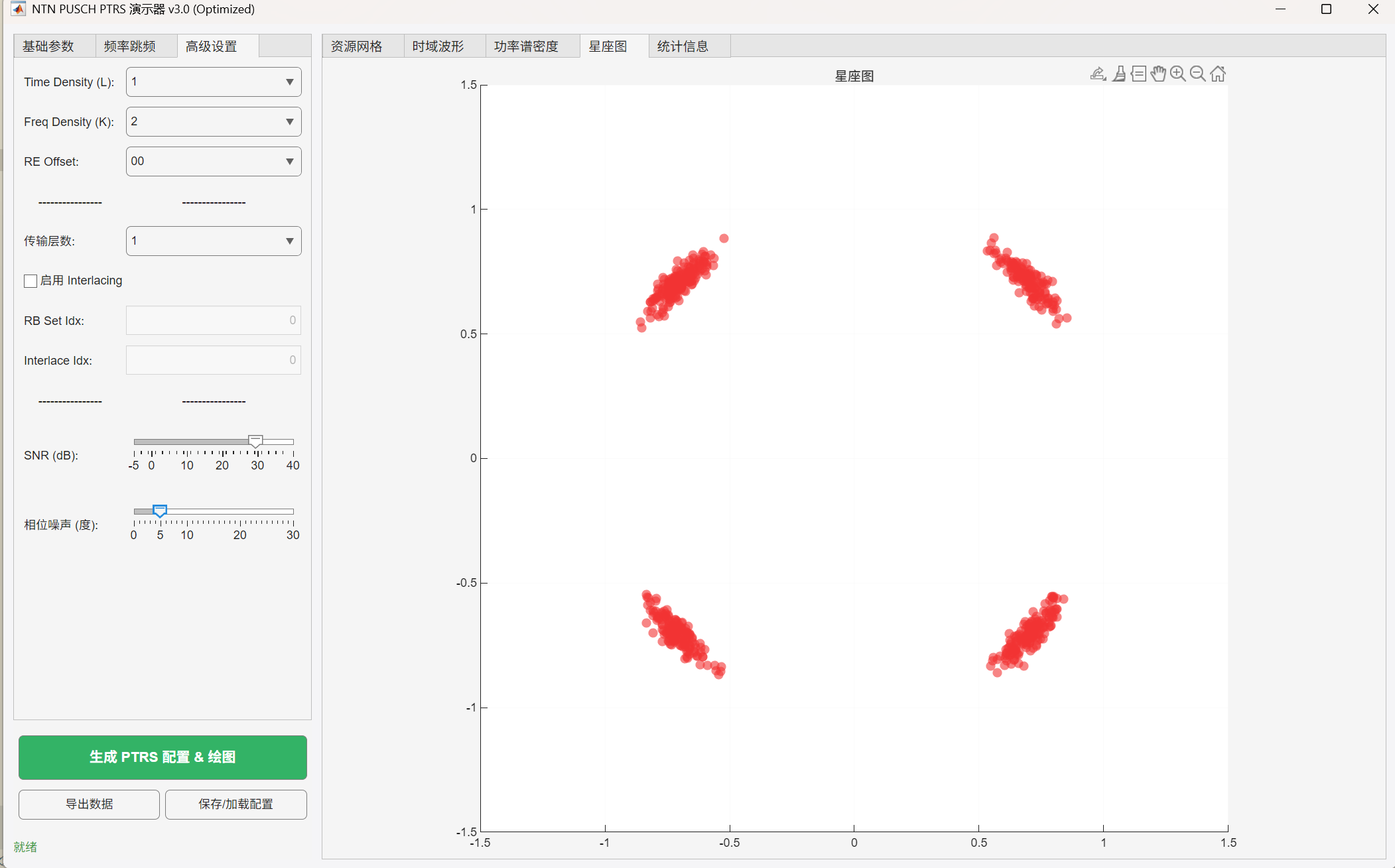Click inside the RB Set Idx field

212,320
